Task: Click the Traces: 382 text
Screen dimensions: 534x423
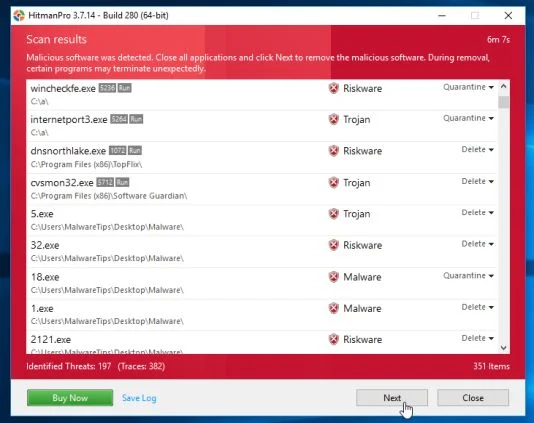Action: point(141,366)
